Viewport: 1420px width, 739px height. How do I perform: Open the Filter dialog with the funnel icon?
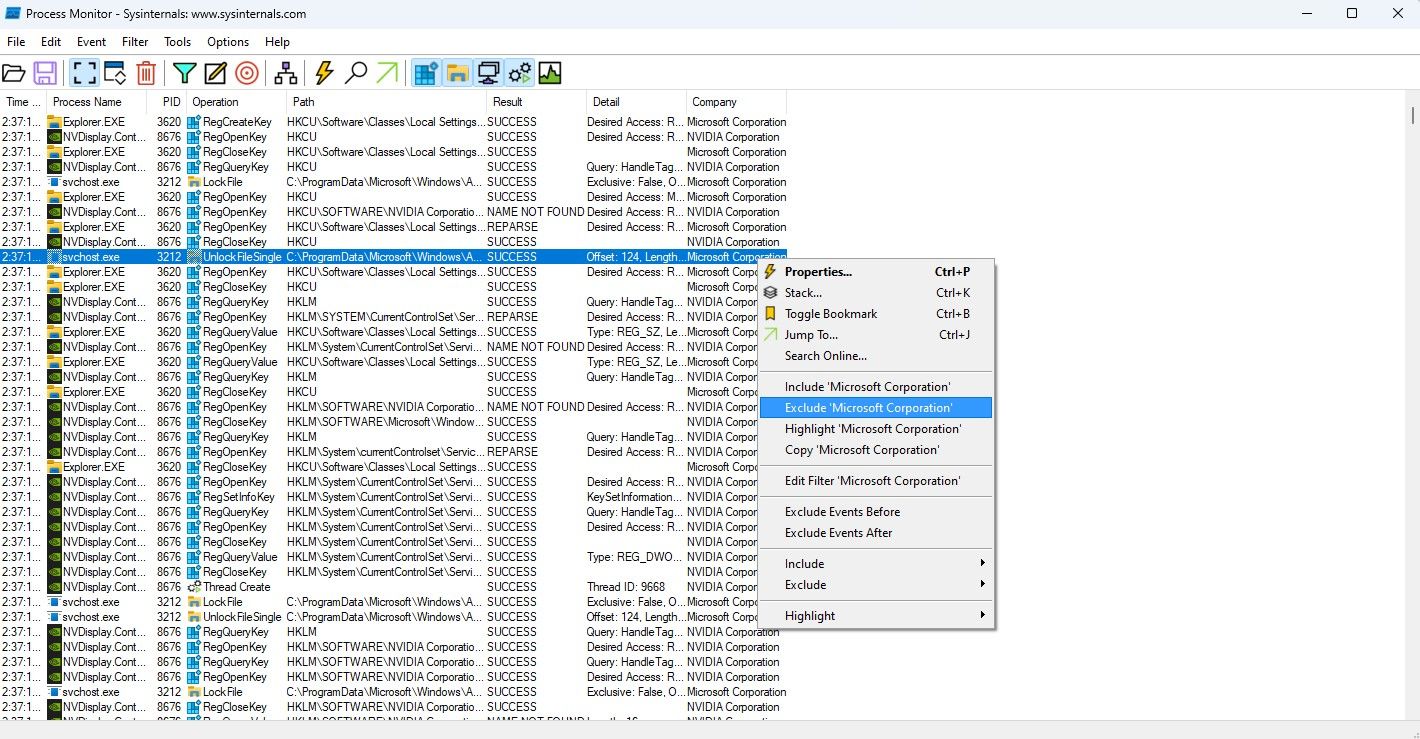click(184, 72)
